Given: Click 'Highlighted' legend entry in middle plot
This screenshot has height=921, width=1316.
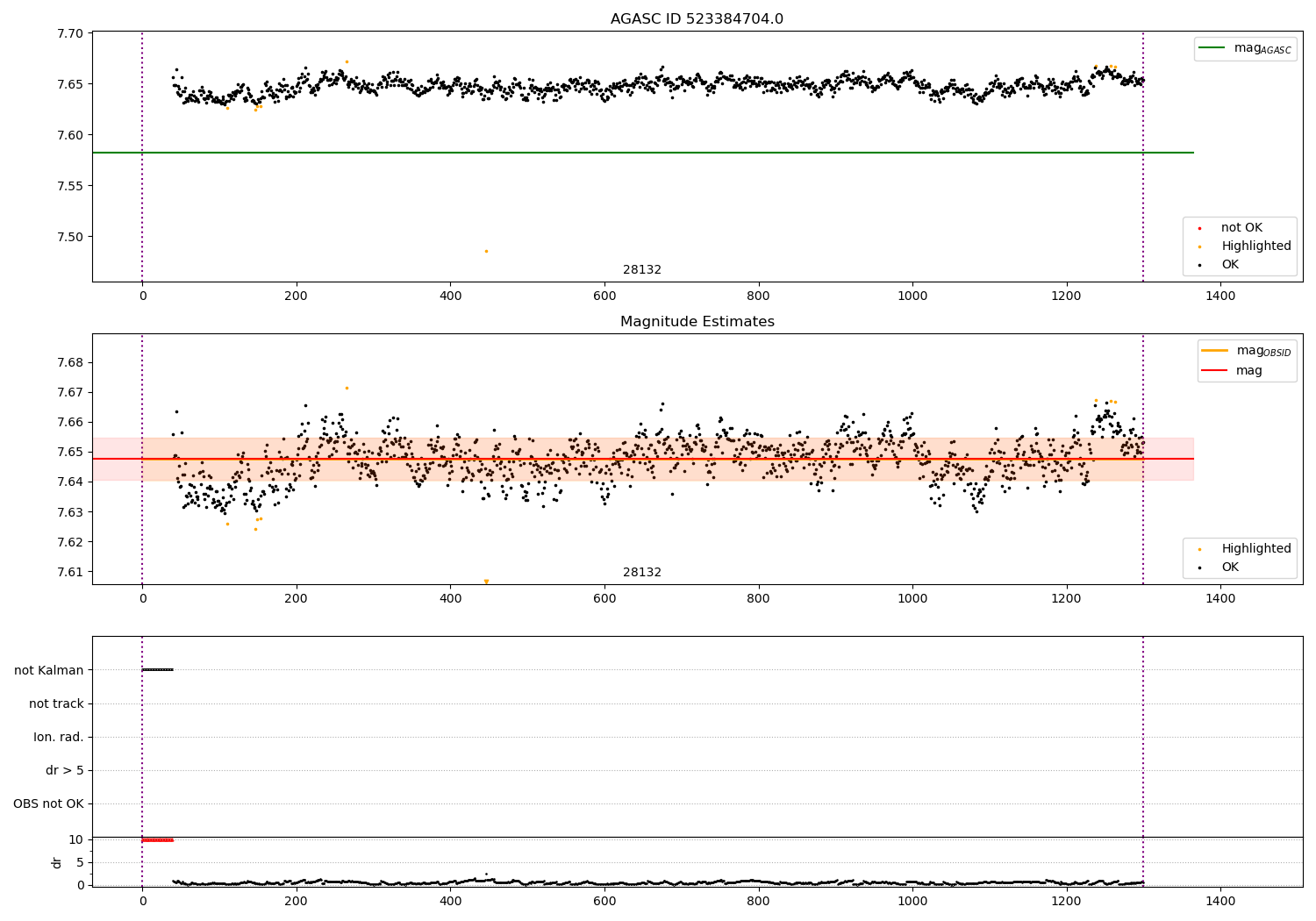Looking at the screenshot, I should [1246, 549].
